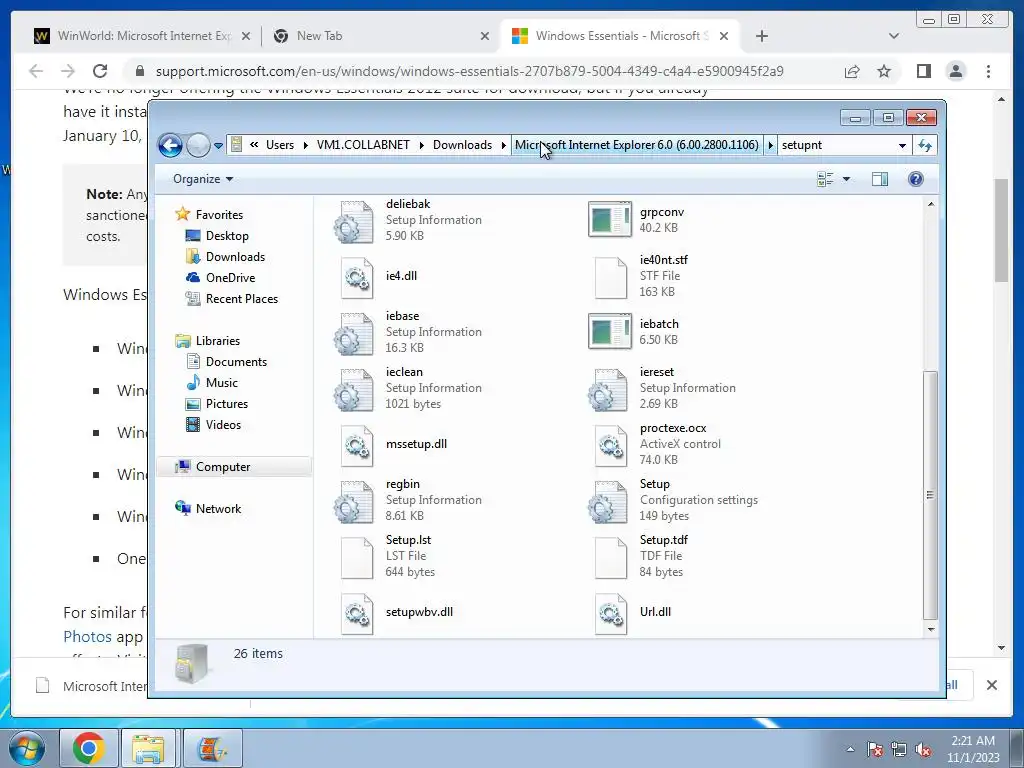1024x768 pixels.
Task: Open Pictures library
Action: [227, 404]
